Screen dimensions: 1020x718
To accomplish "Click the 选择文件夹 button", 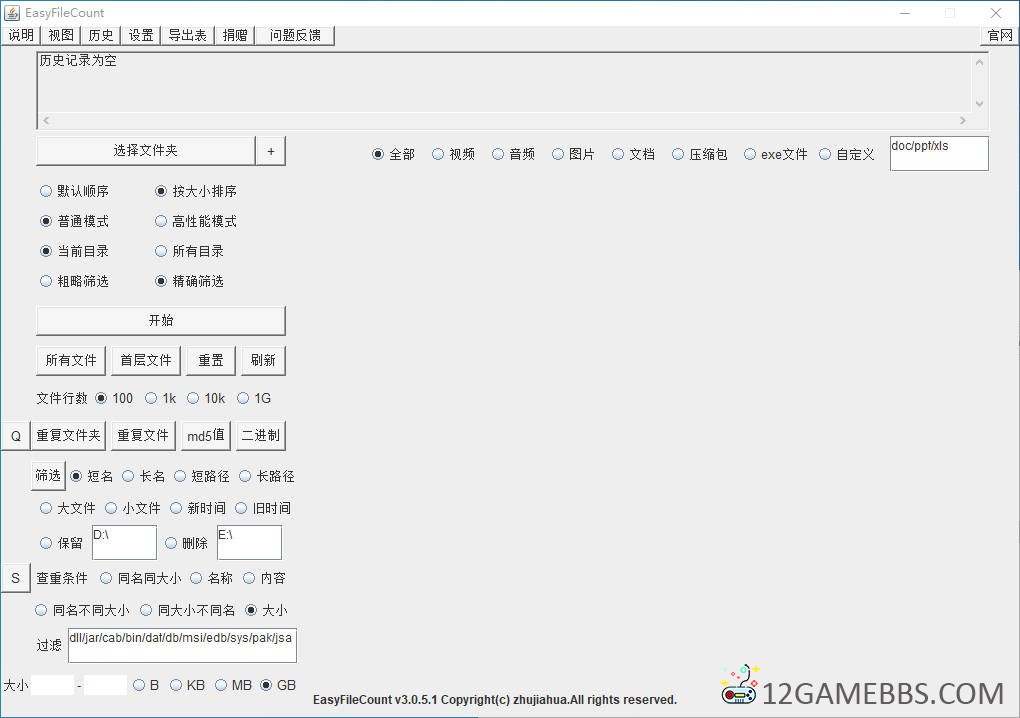I will [x=146, y=151].
